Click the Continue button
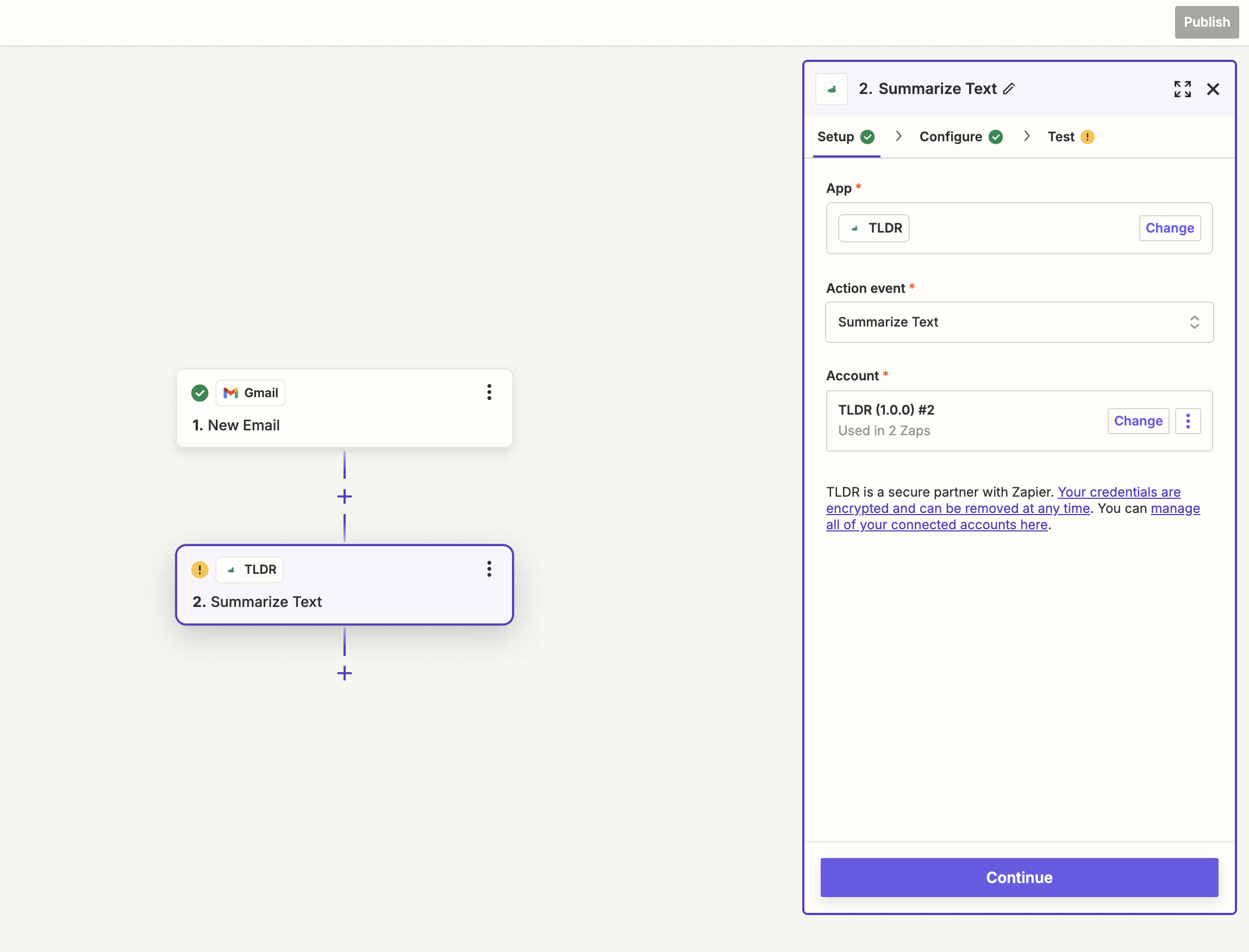 1019,877
